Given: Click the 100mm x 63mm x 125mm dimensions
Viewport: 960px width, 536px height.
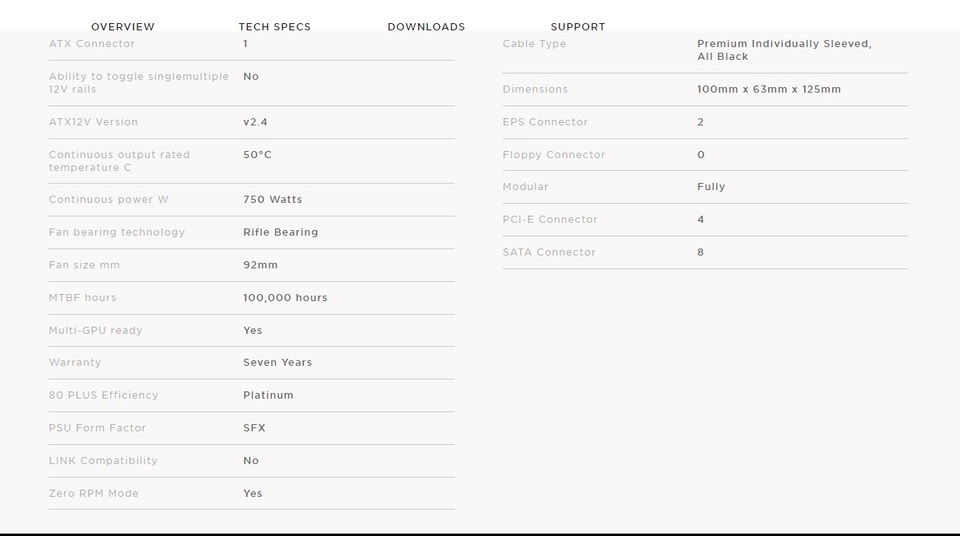Looking at the screenshot, I should tap(768, 89).
